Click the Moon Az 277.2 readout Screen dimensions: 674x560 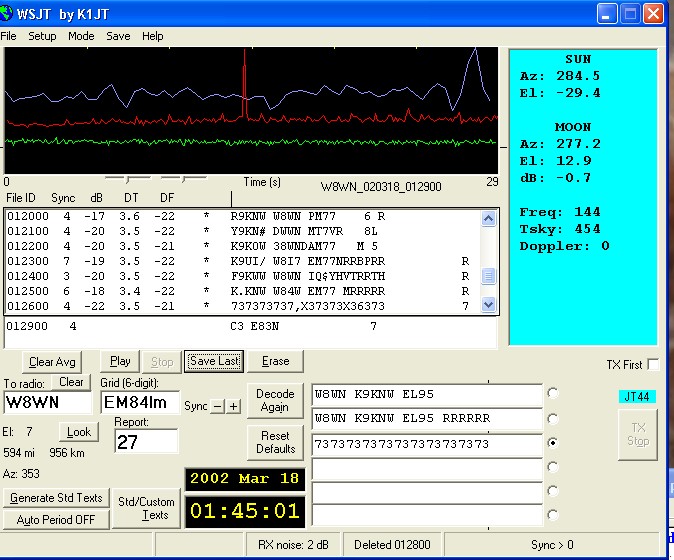pos(560,144)
